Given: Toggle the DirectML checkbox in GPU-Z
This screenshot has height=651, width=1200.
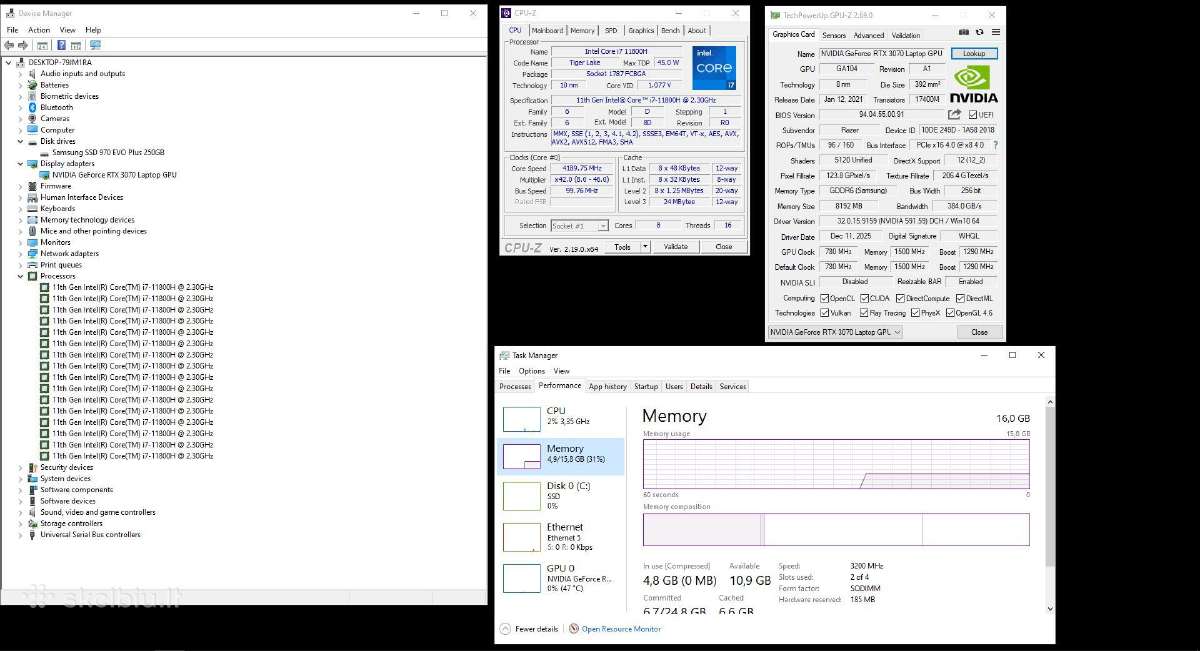Looking at the screenshot, I should pyautogui.click(x=961, y=298).
